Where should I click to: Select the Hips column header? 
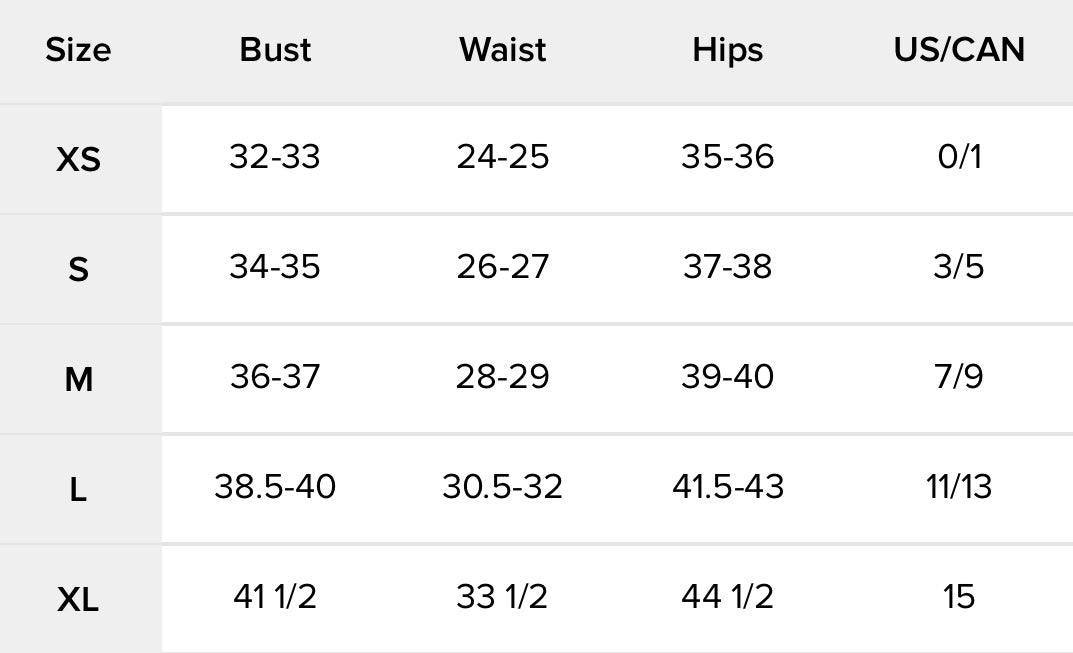pyautogui.click(x=727, y=51)
